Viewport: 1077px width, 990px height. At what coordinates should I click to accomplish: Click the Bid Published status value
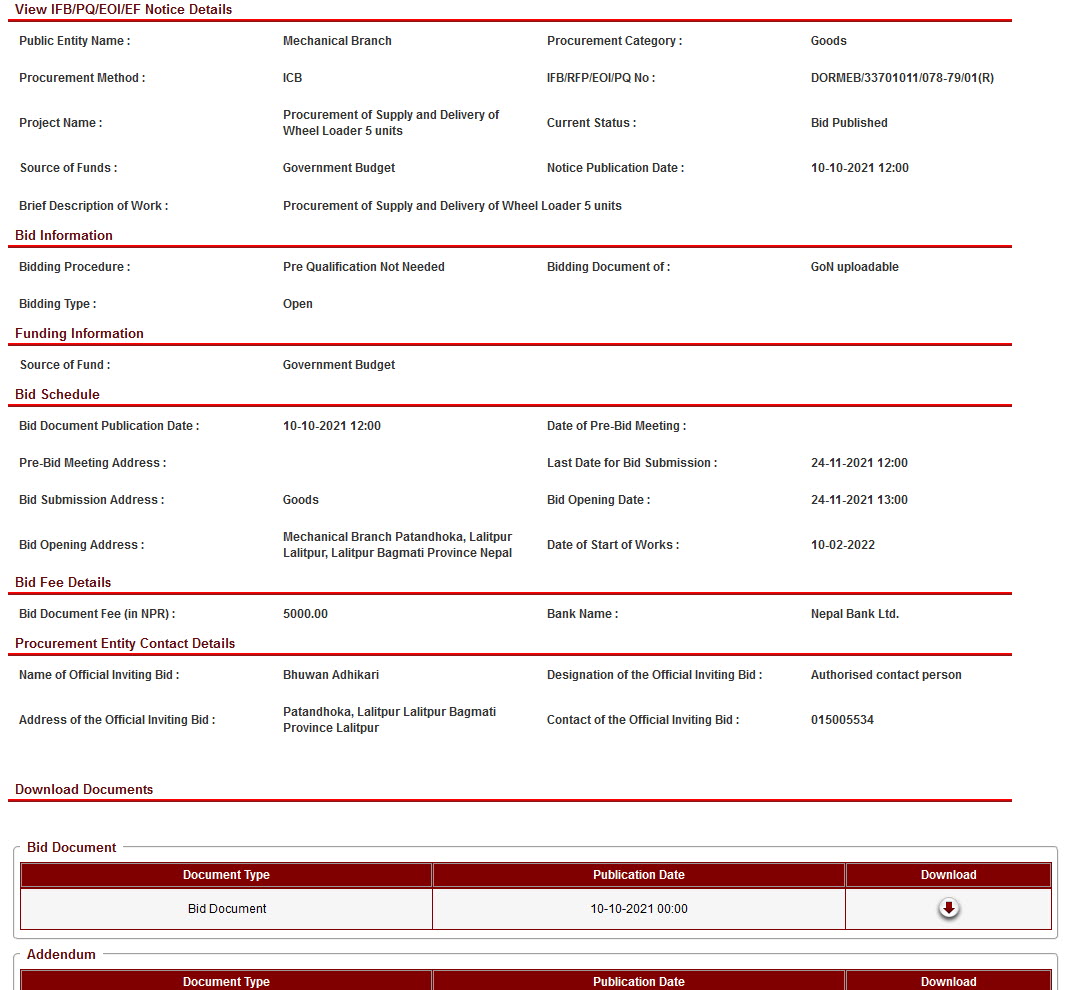click(849, 123)
